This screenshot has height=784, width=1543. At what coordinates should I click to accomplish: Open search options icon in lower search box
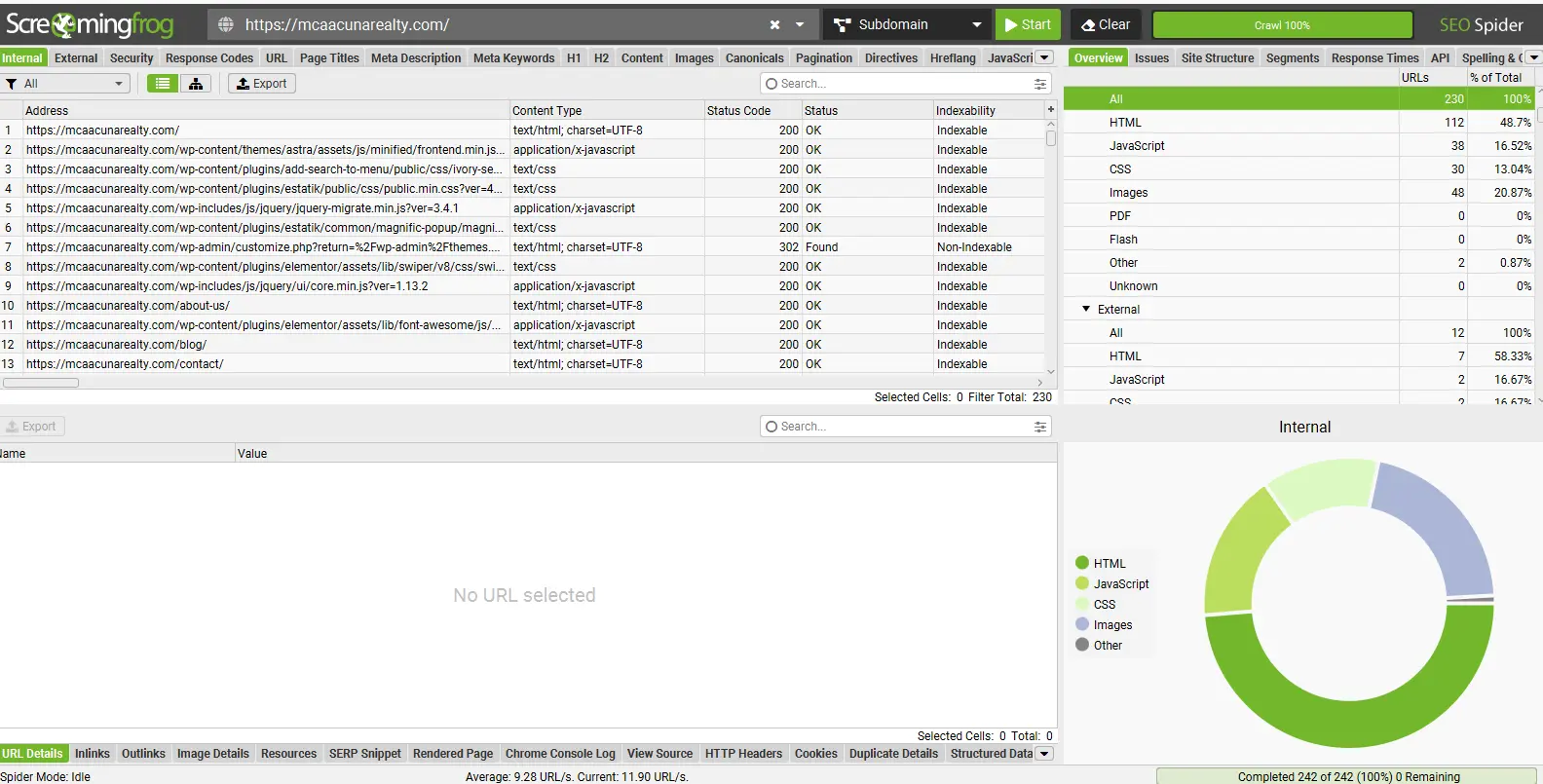point(1040,427)
